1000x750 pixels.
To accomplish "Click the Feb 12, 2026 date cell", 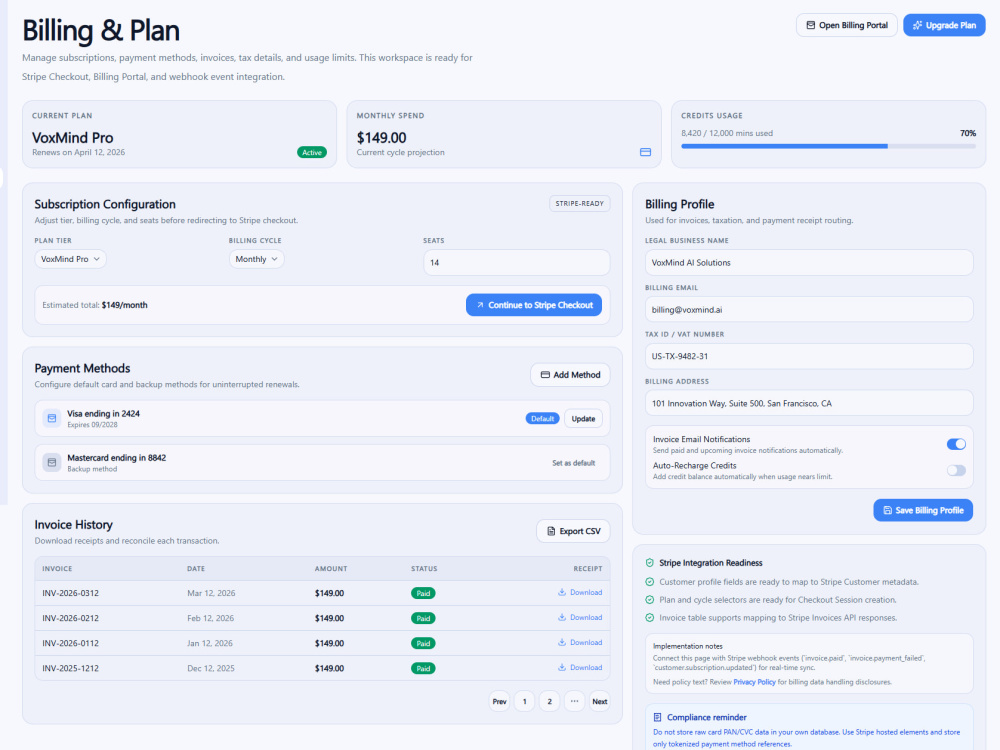I will click(x=210, y=618).
